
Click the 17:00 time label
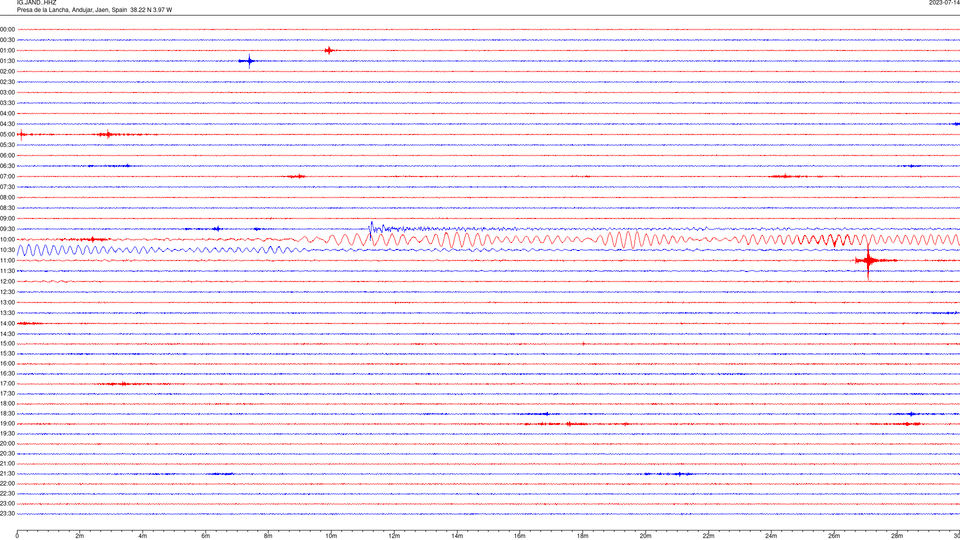point(7,383)
